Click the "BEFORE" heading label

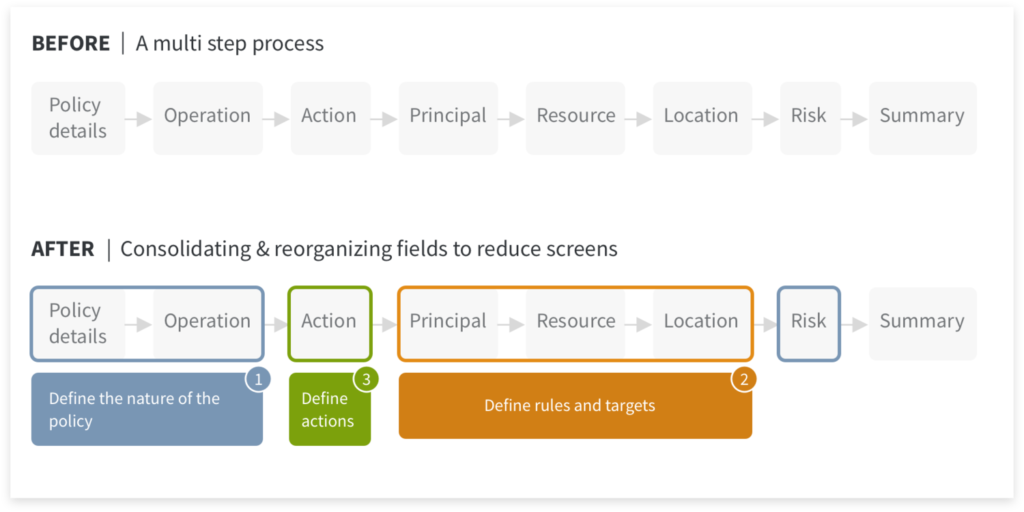(x=71, y=44)
